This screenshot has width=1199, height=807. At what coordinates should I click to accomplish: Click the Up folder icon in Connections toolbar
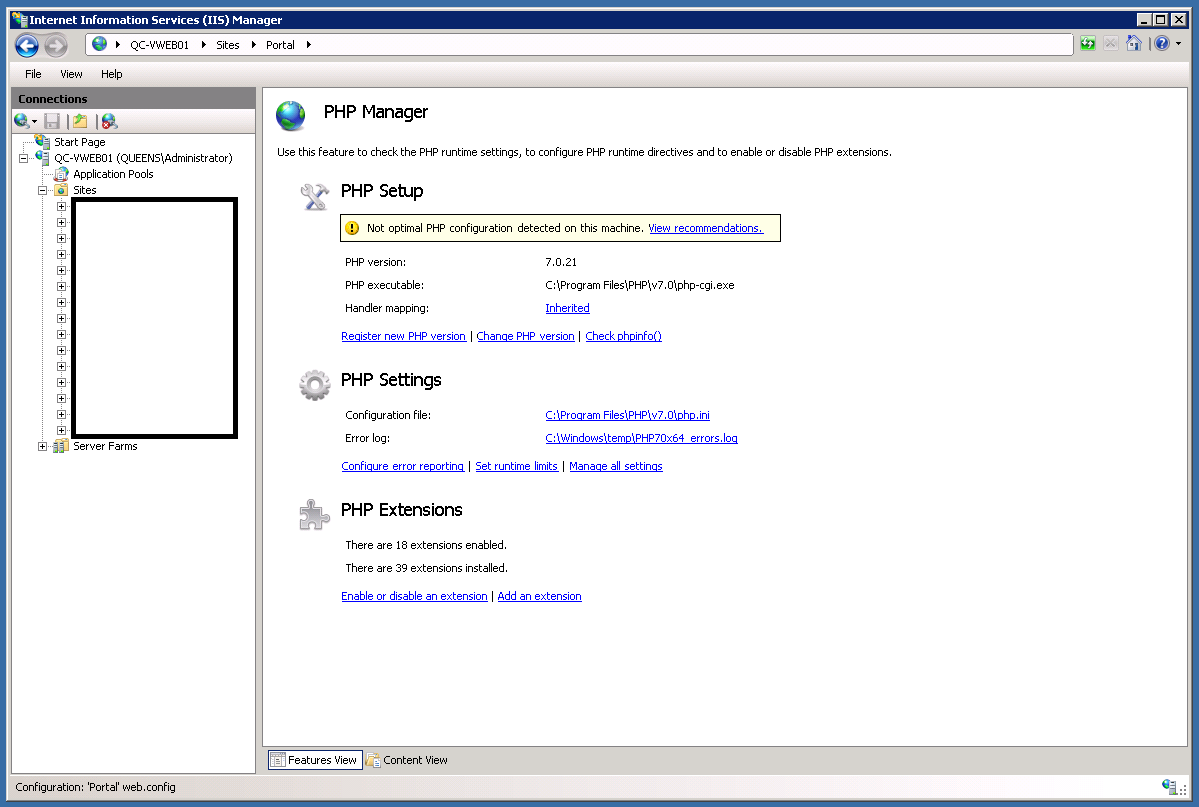tap(80, 121)
